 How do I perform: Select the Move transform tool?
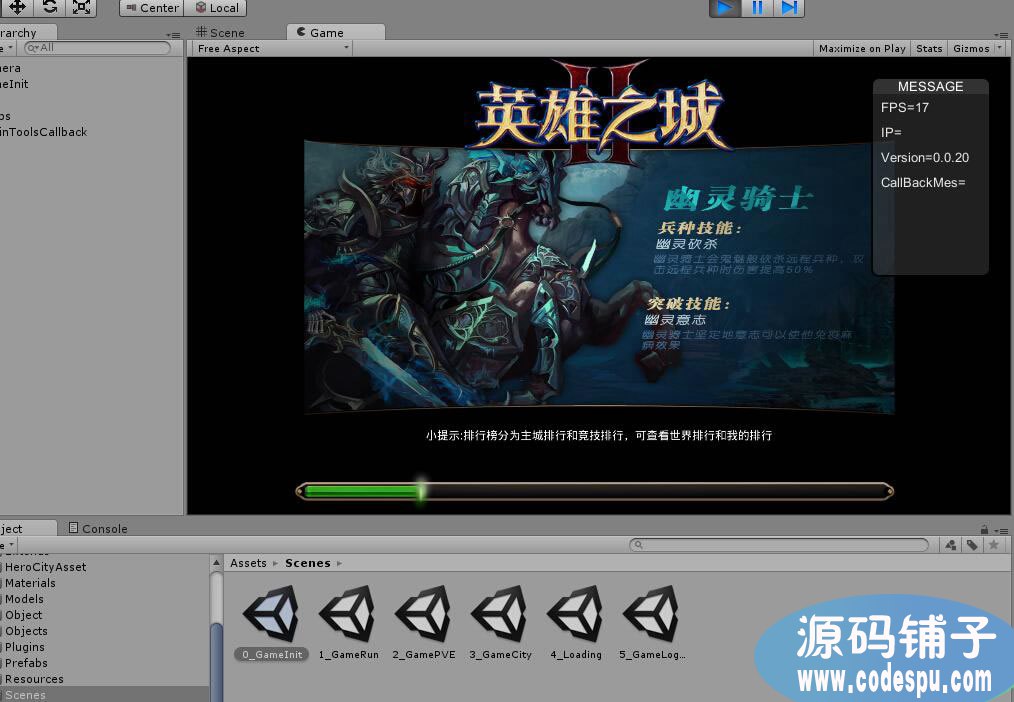(x=17, y=7)
